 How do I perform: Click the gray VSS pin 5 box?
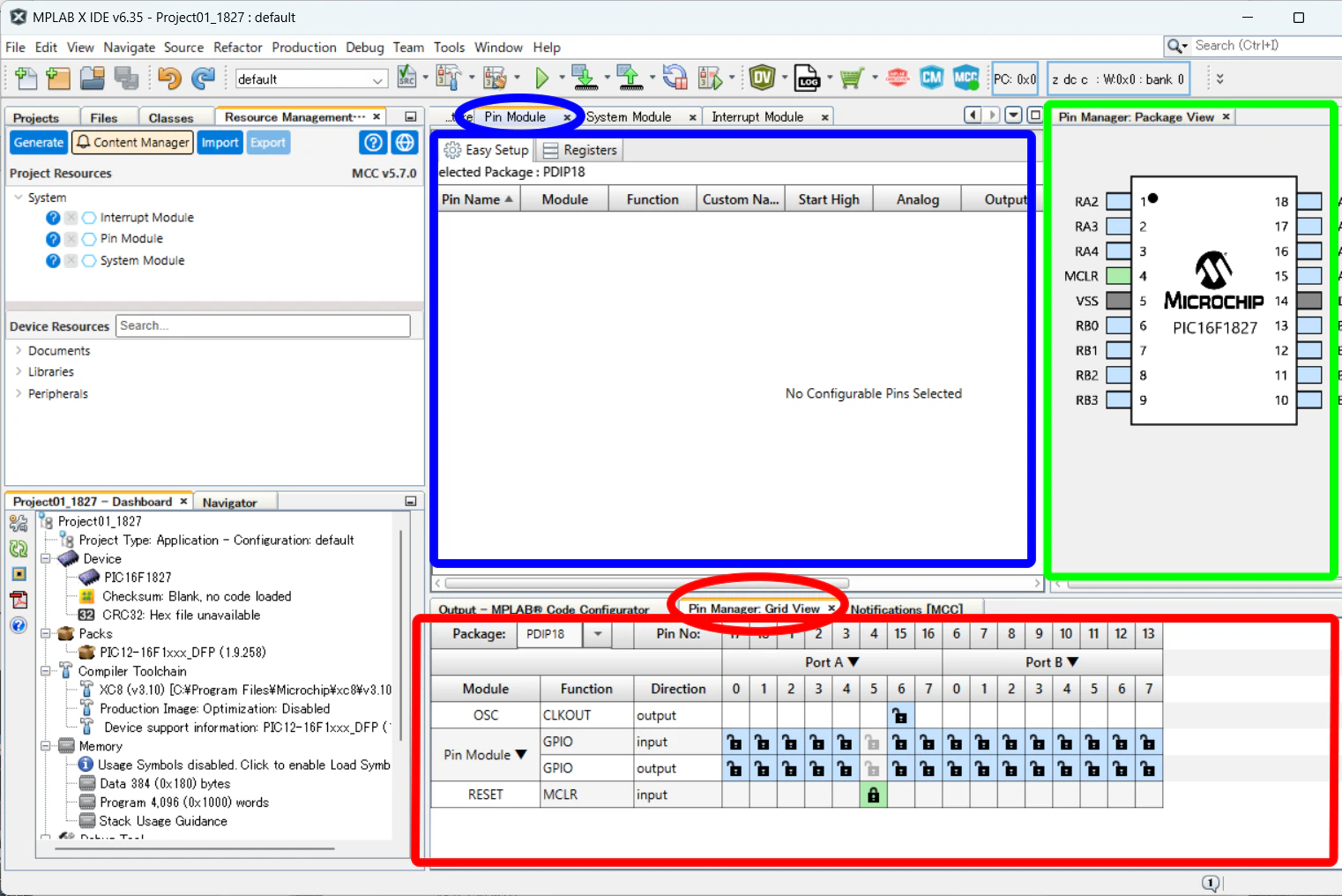[x=1119, y=301]
